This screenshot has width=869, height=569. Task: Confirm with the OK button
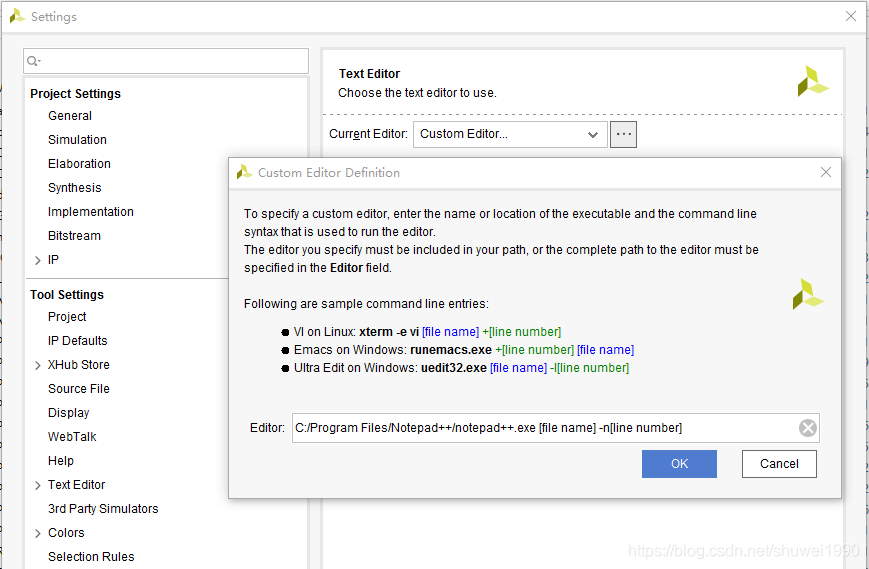[x=679, y=464]
